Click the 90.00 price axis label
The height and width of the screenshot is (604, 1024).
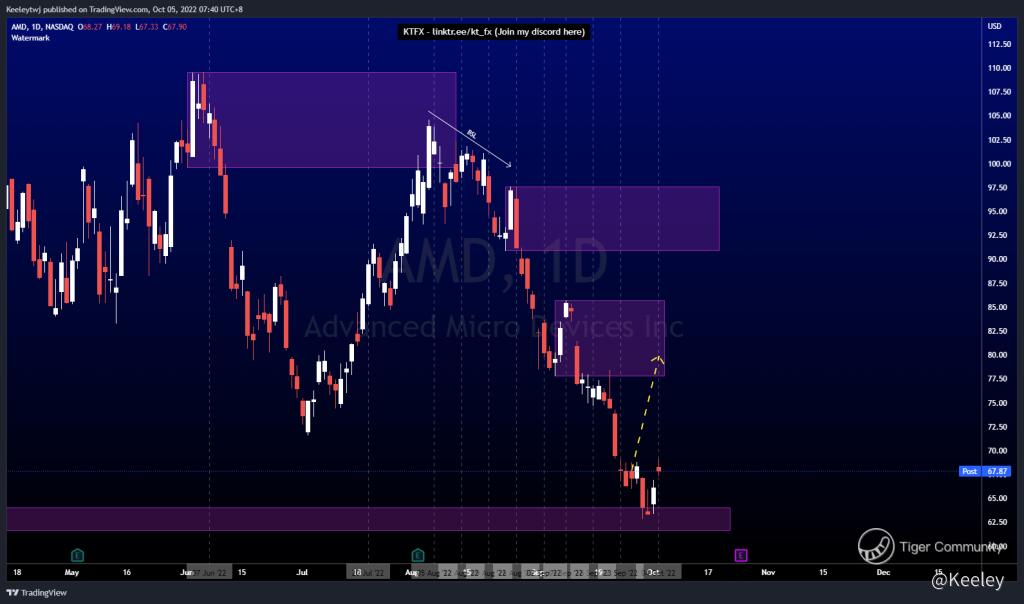(x=997, y=259)
